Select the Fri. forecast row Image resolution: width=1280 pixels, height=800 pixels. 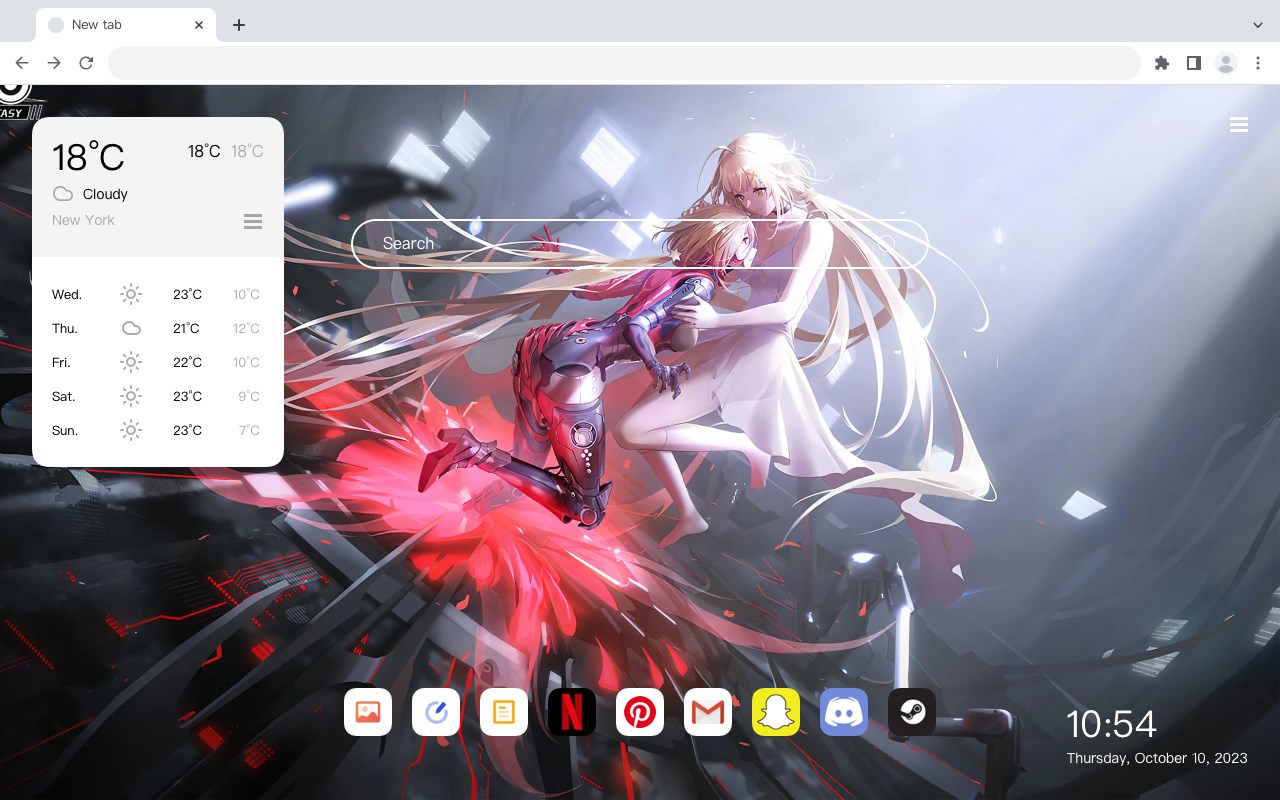(x=158, y=362)
